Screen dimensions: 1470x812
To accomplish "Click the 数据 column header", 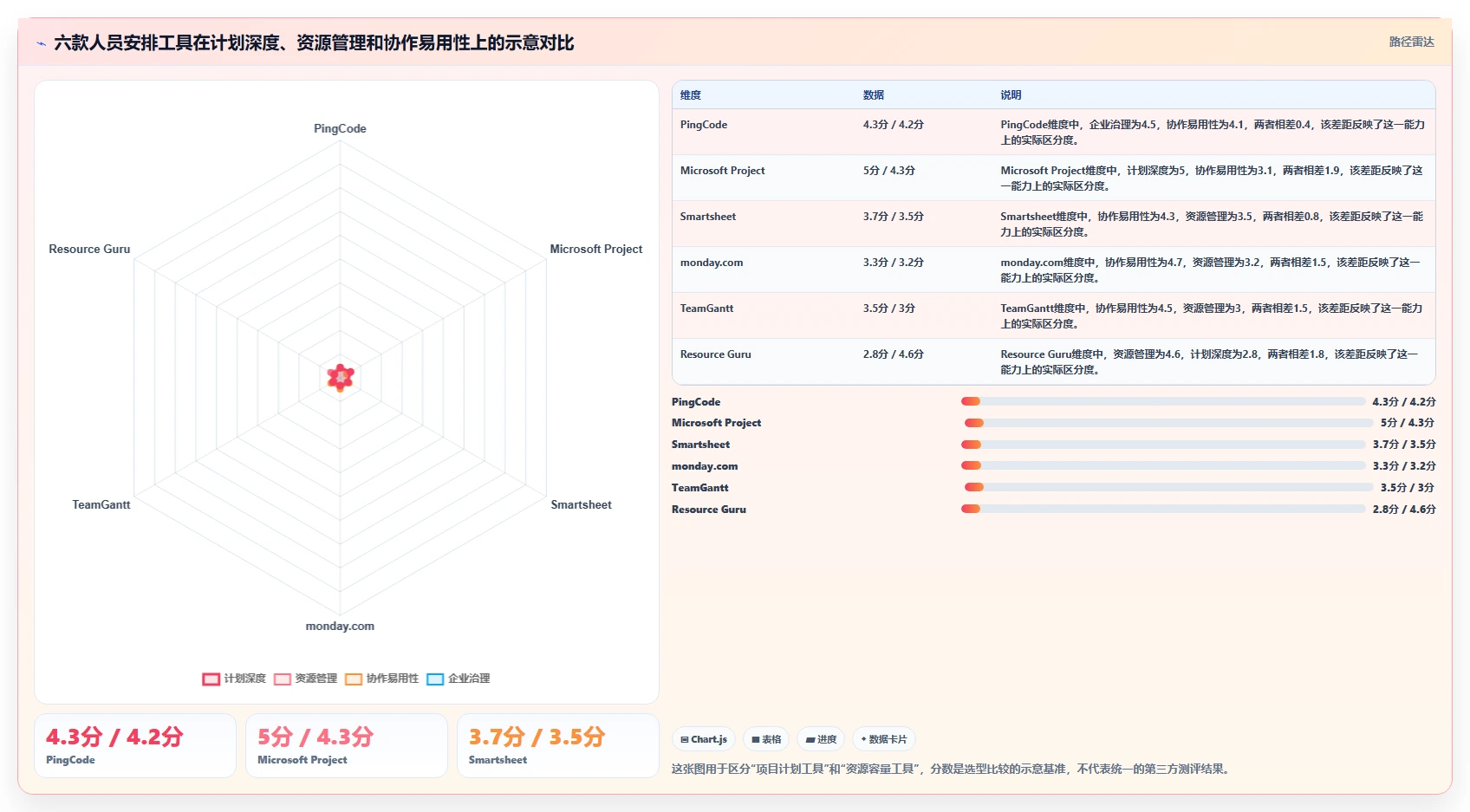I will [874, 95].
